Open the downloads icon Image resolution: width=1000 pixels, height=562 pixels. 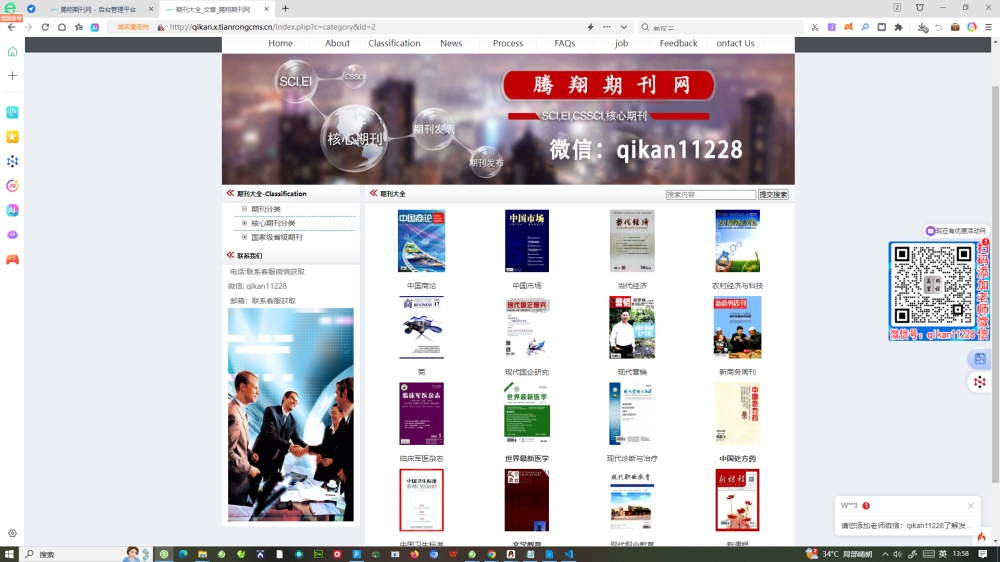(x=922, y=27)
